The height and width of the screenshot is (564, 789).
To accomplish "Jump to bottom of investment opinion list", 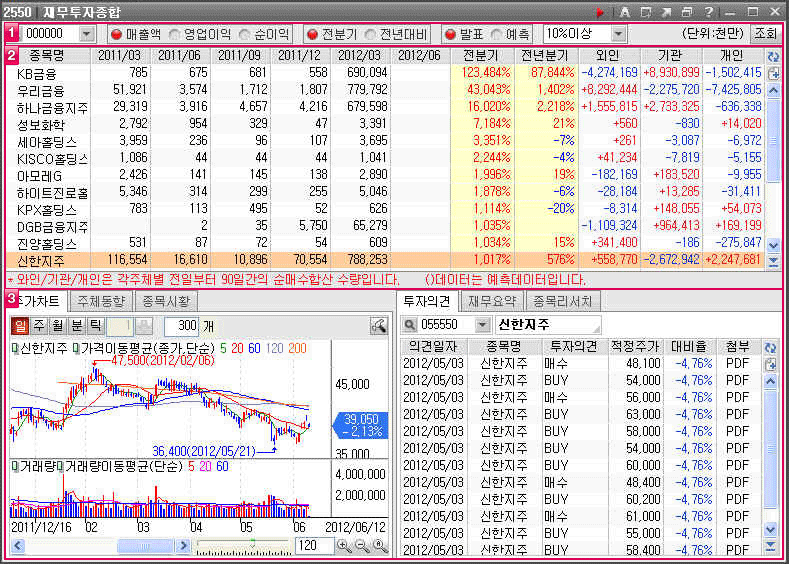I will tap(770, 546).
